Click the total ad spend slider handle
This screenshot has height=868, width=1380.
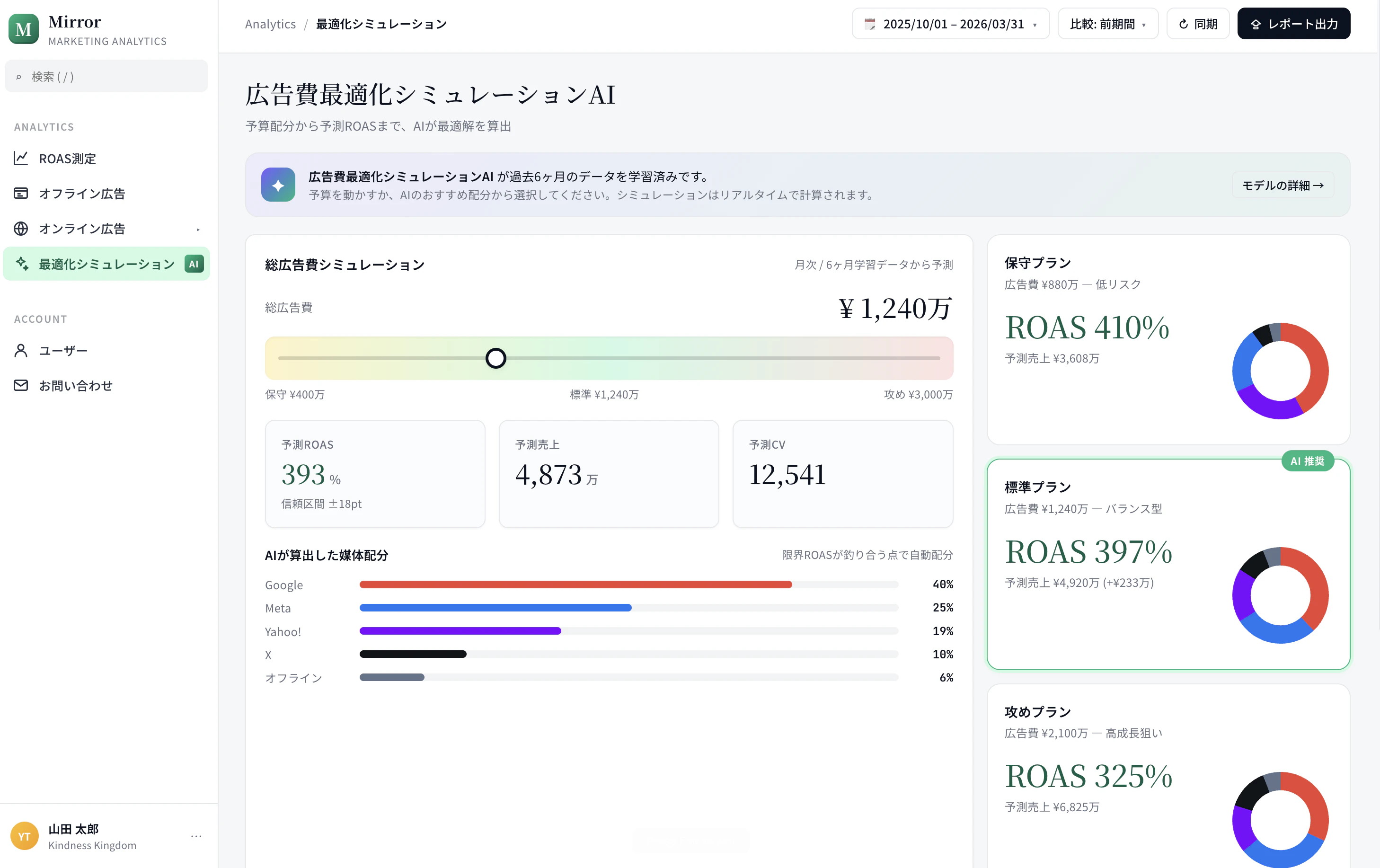click(x=495, y=358)
